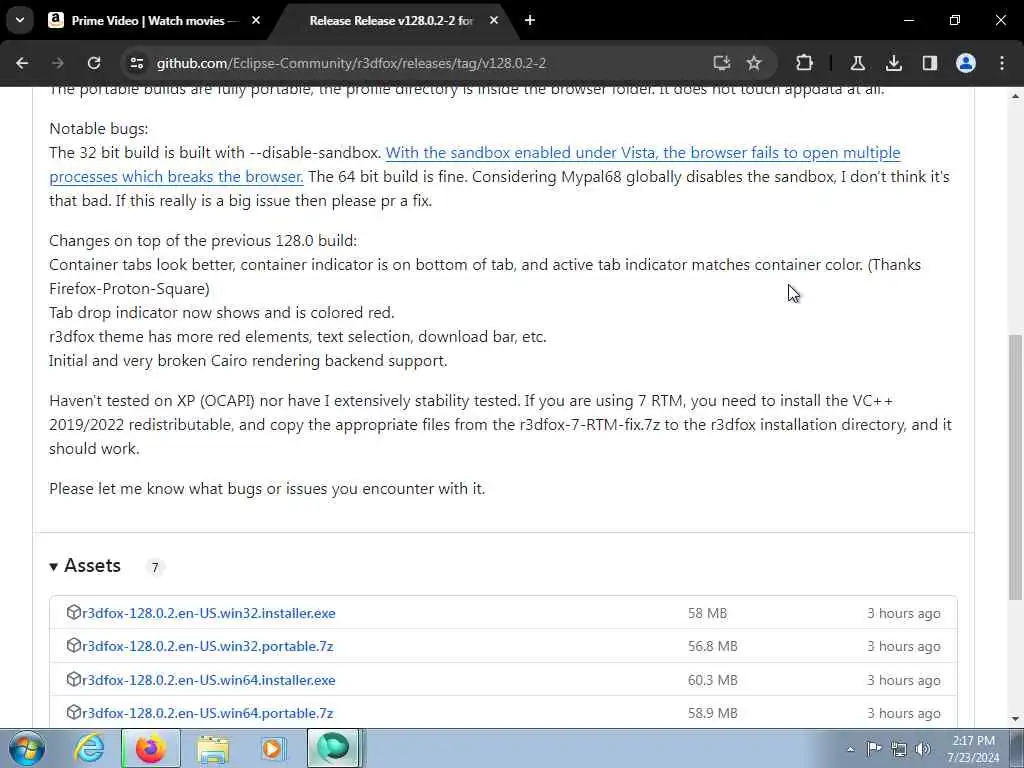This screenshot has height=768, width=1024.
Task: Click package icon beside win64.portable.7z
Action: click(74, 712)
